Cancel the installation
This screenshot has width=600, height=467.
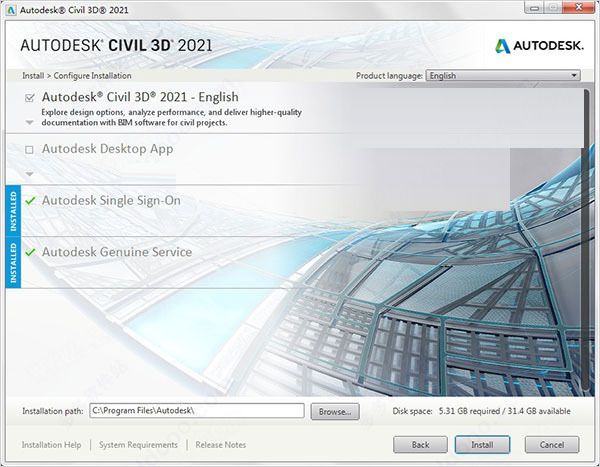point(551,444)
